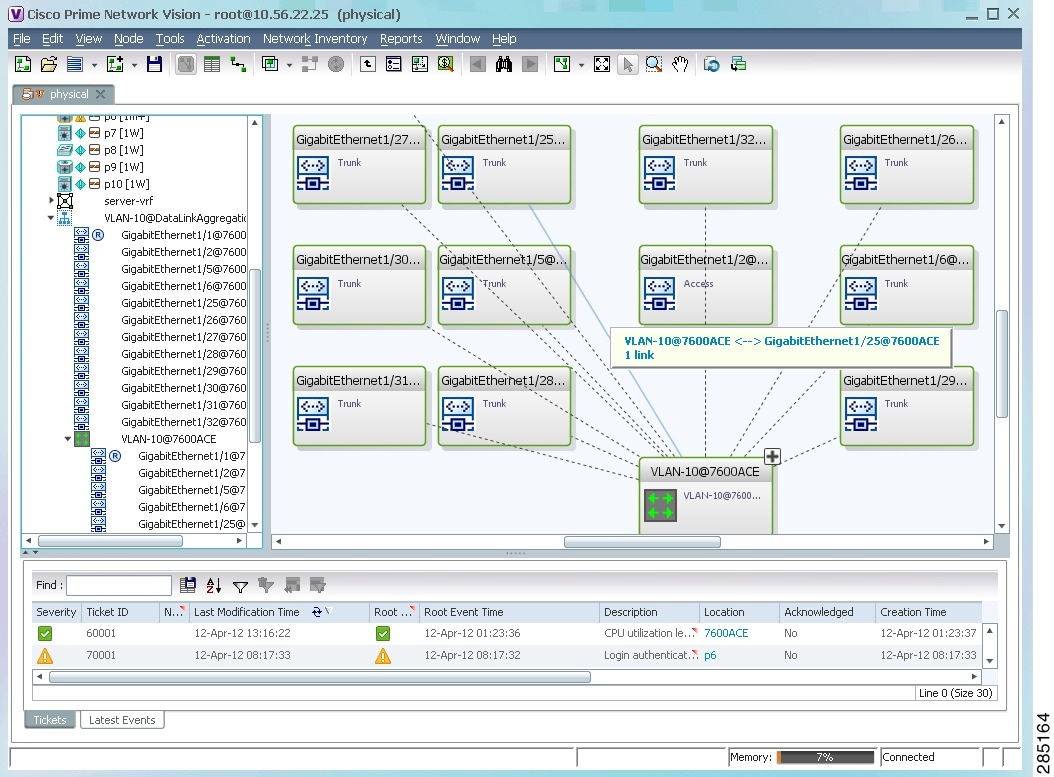Click the last icon in the main toolbar
This screenshot has height=777, width=1054.
click(x=738, y=65)
